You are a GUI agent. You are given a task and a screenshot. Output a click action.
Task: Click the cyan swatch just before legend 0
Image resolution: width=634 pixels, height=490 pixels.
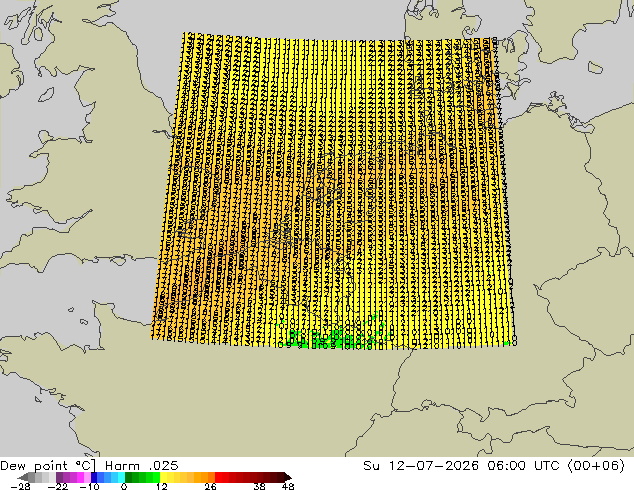coord(121,477)
